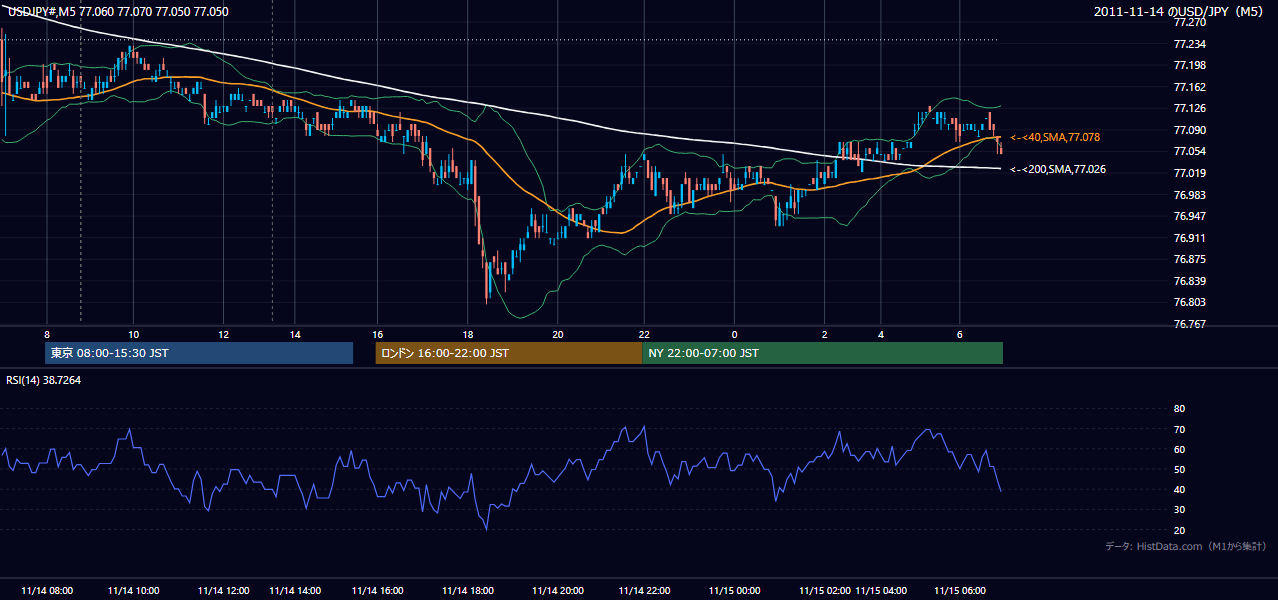Click the HistData.com data source text
Image resolution: width=1278 pixels, height=600 pixels.
[1186, 546]
